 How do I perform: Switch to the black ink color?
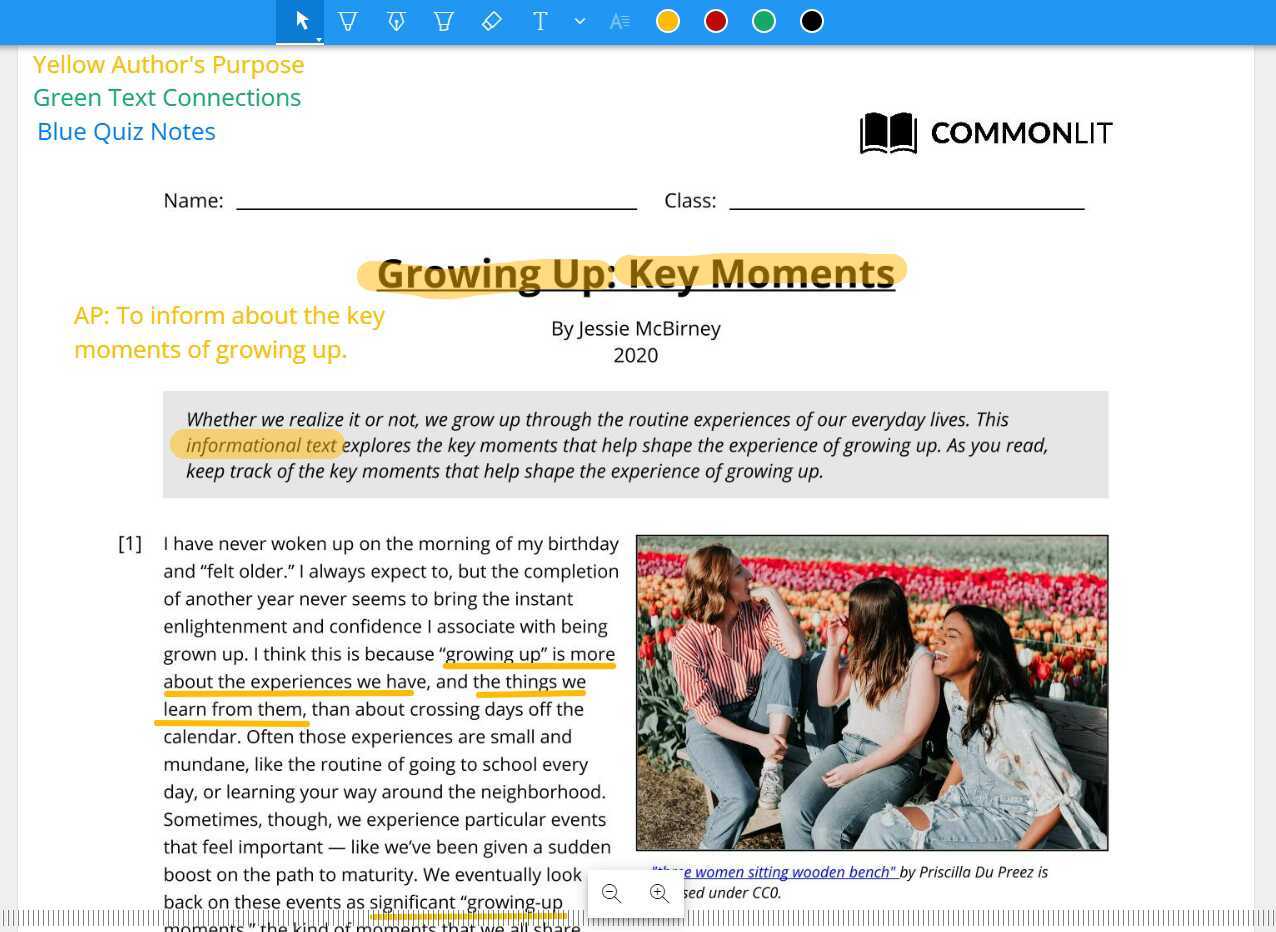811,20
